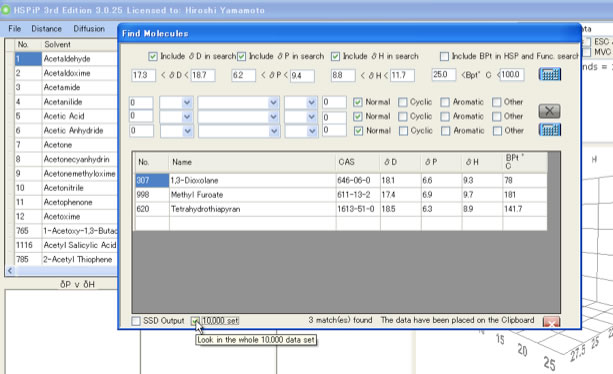
Task: Click the MVC checkbox in the main window
Action: 586,52
